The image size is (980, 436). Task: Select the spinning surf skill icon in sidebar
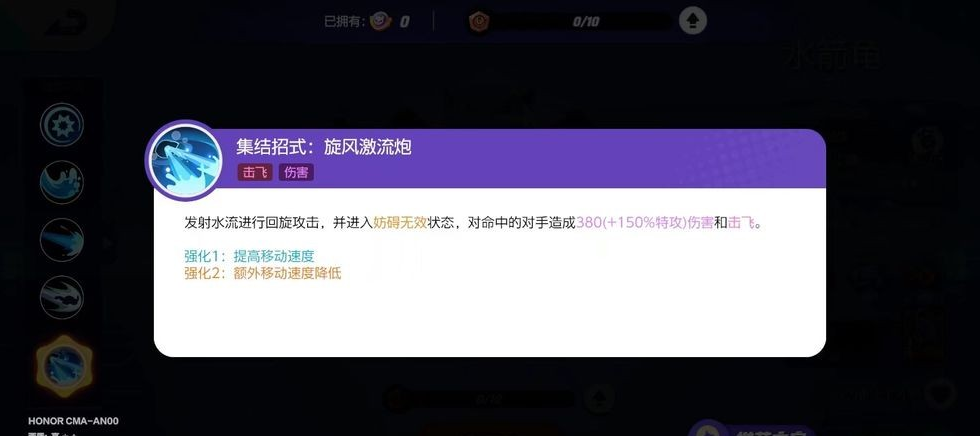(x=62, y=297)
